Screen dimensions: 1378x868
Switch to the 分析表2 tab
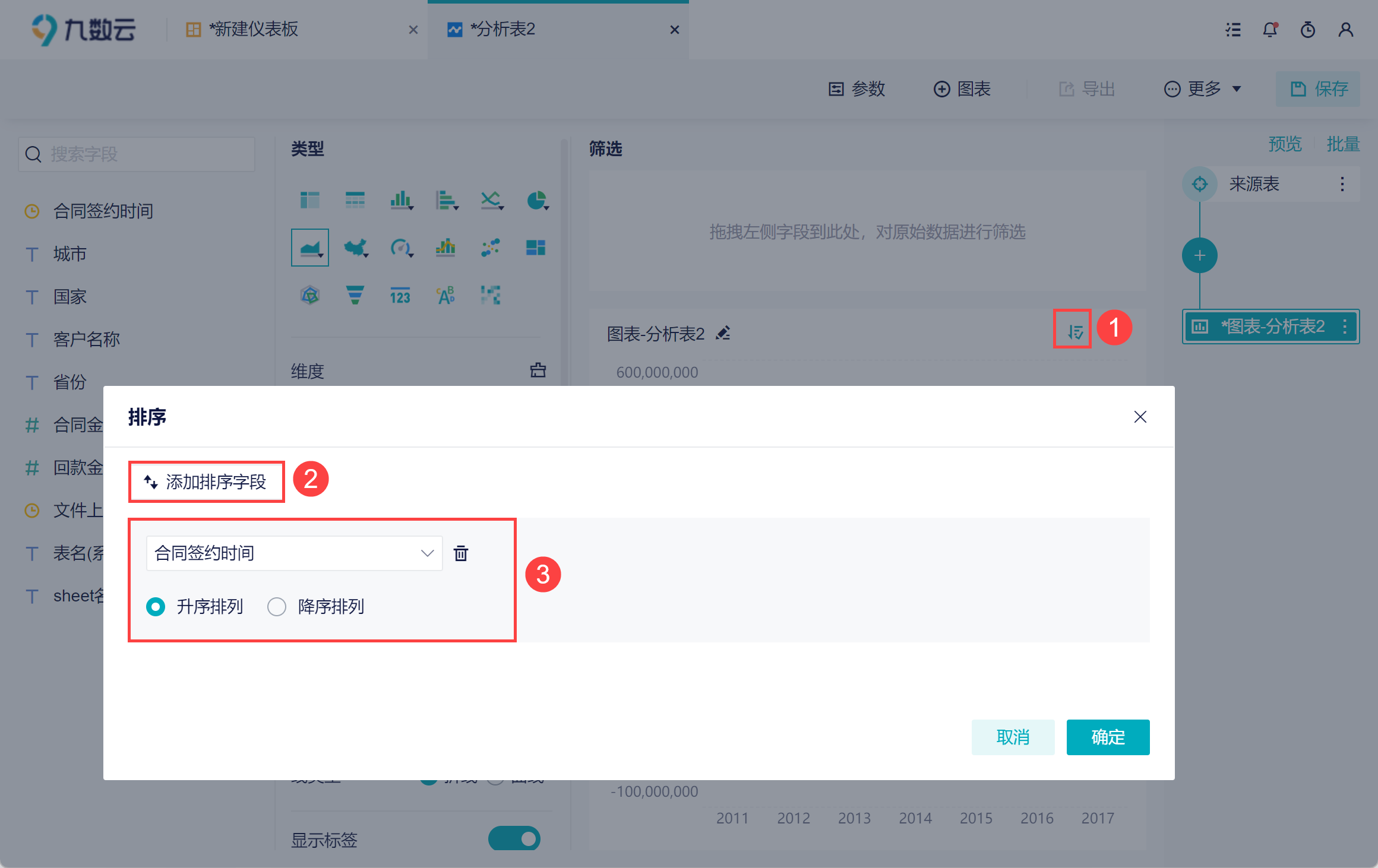tap(502, 30)
